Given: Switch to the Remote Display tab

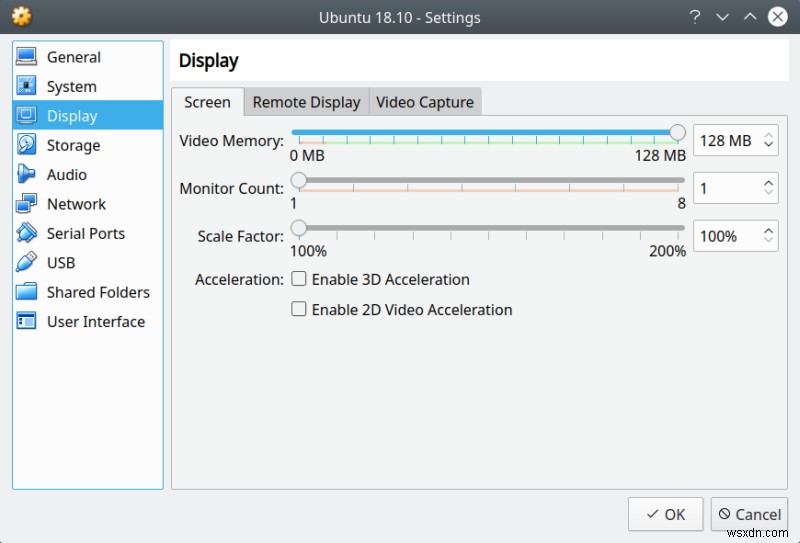Looking at the screenshot, I should [x=307, y=102].
